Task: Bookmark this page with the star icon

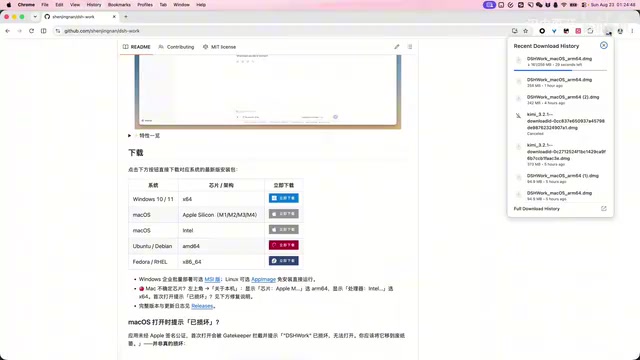Action: pyautogui.click(x=526, y=31)
